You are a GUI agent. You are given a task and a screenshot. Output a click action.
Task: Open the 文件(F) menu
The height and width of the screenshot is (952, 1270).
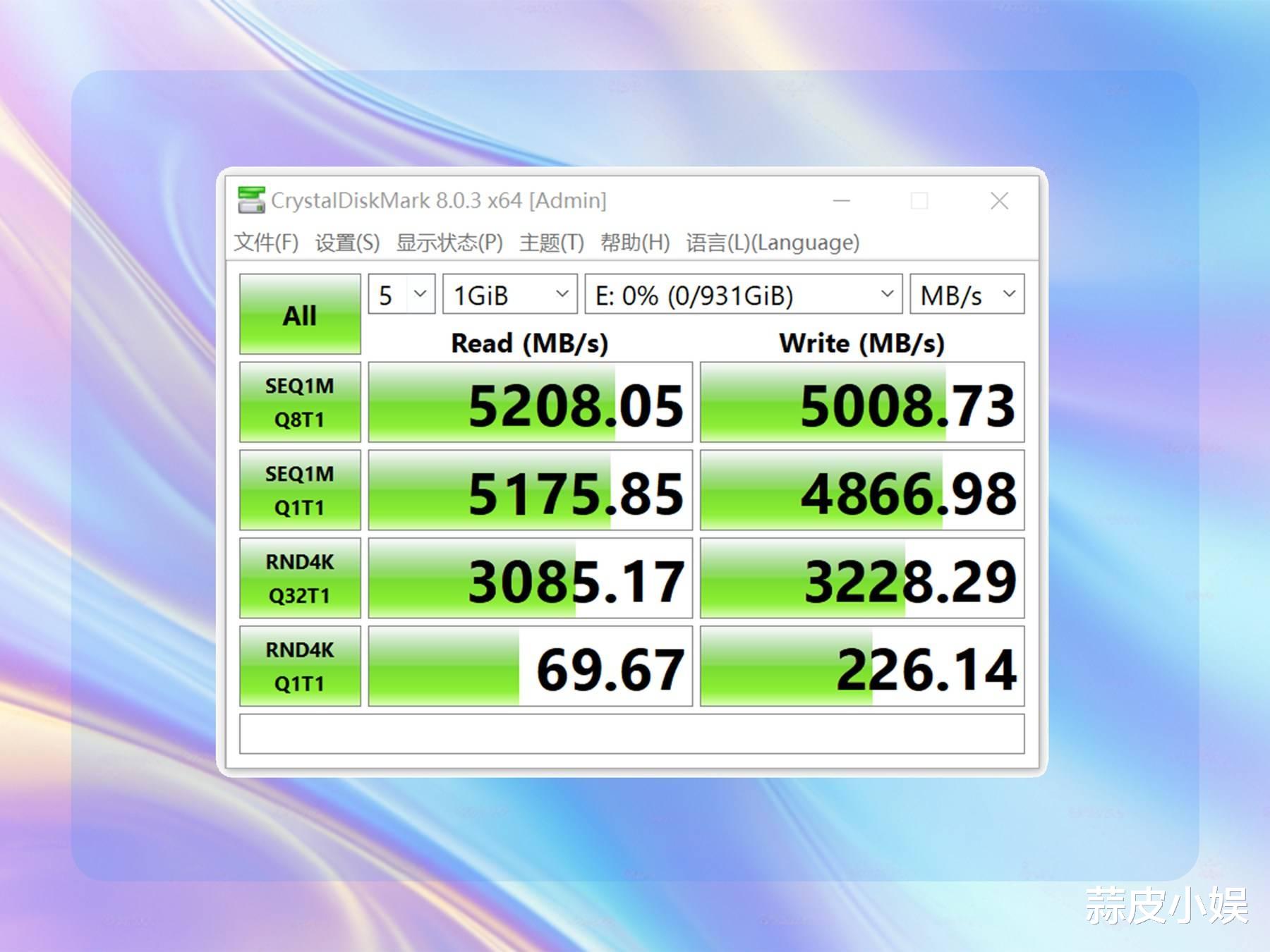tap(266, 243)
